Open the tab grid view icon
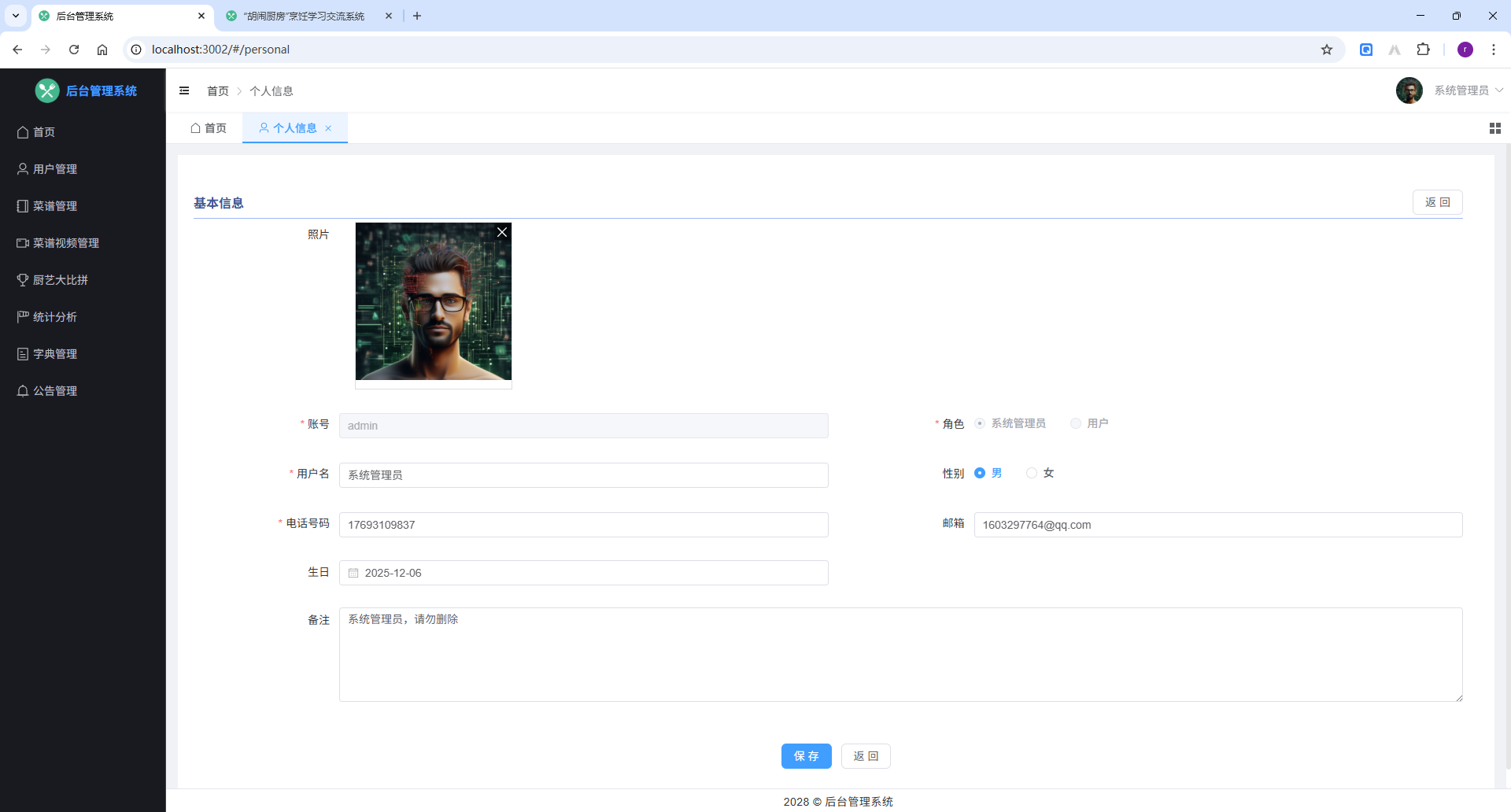This screenshot has height=812, width=1511. 1495,128
